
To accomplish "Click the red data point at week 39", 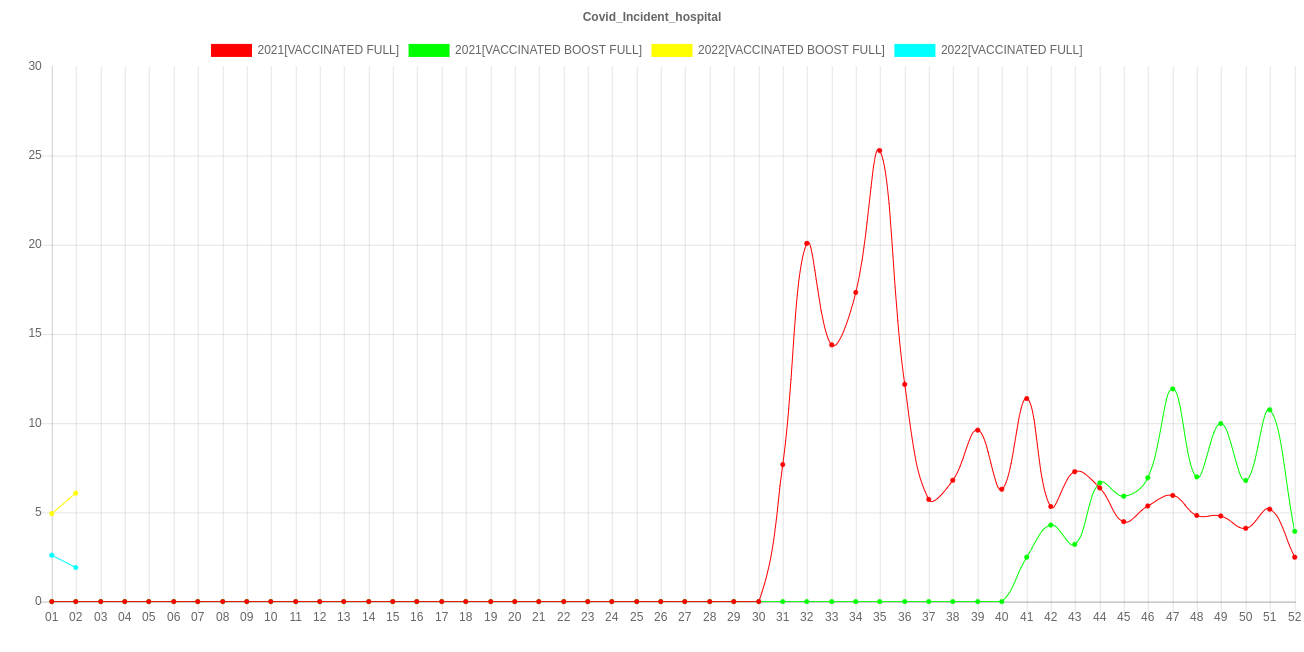I will (x=977, y=430).
